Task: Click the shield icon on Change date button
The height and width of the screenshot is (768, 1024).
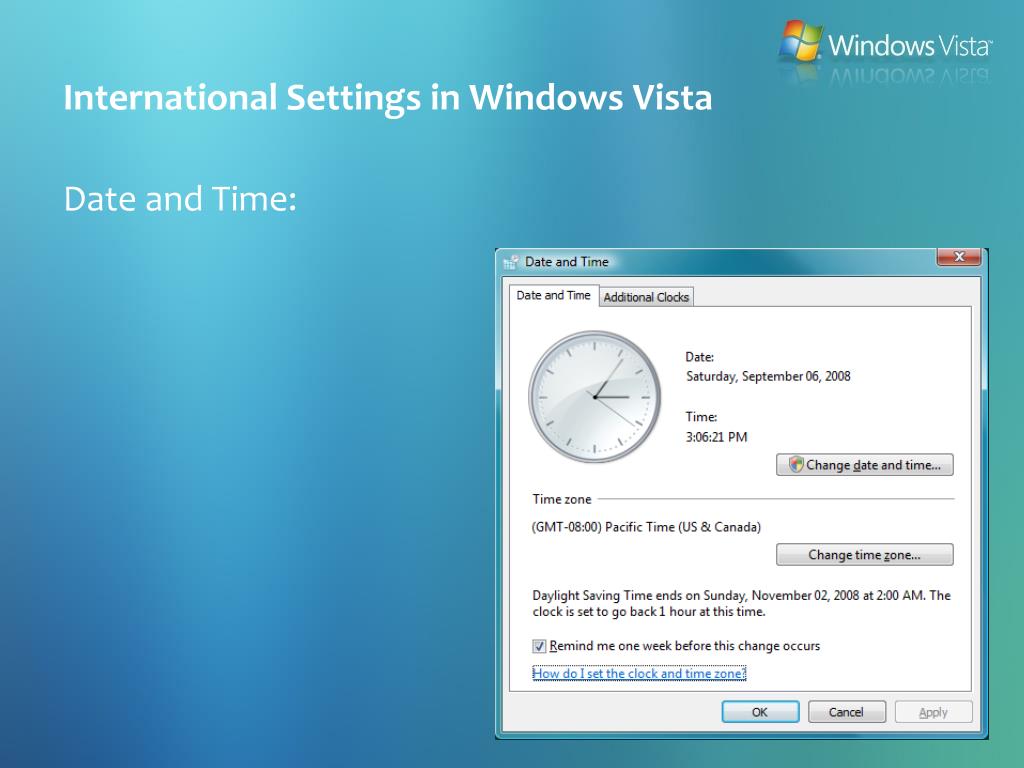Action: coord(795,464)
